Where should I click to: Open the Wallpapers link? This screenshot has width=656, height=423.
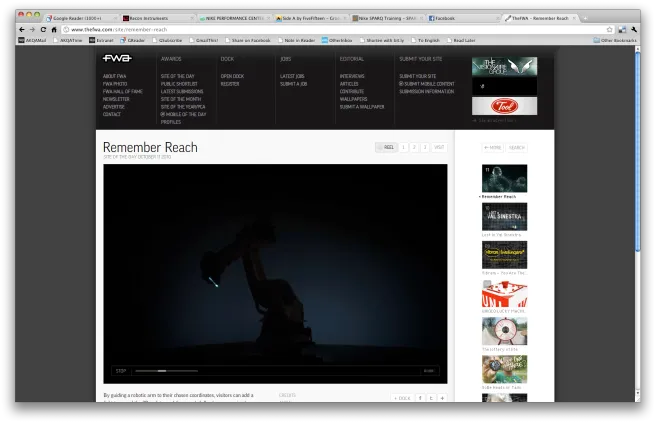tap(354, 99)
